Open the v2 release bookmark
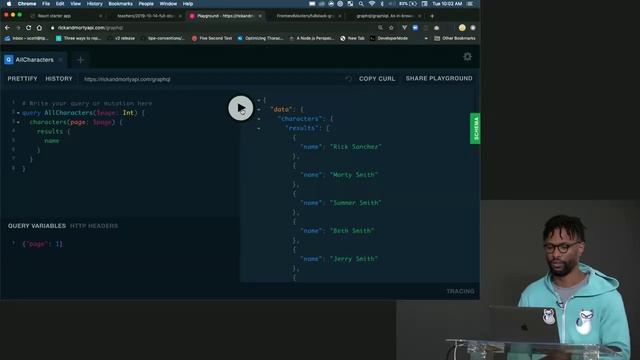Viewport: 640px width, 360px height. 121,38
